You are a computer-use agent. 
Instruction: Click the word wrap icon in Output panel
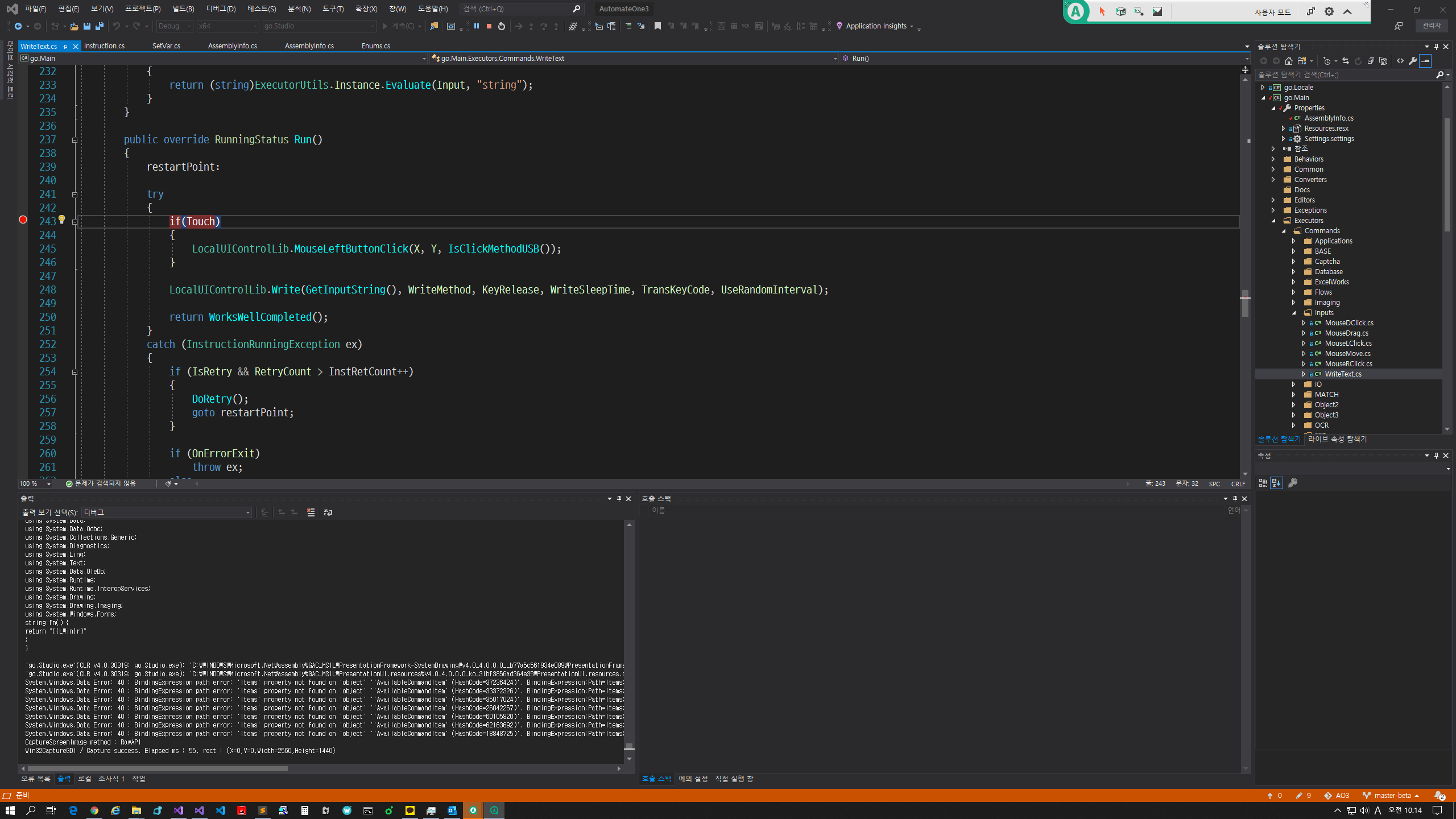328,512
